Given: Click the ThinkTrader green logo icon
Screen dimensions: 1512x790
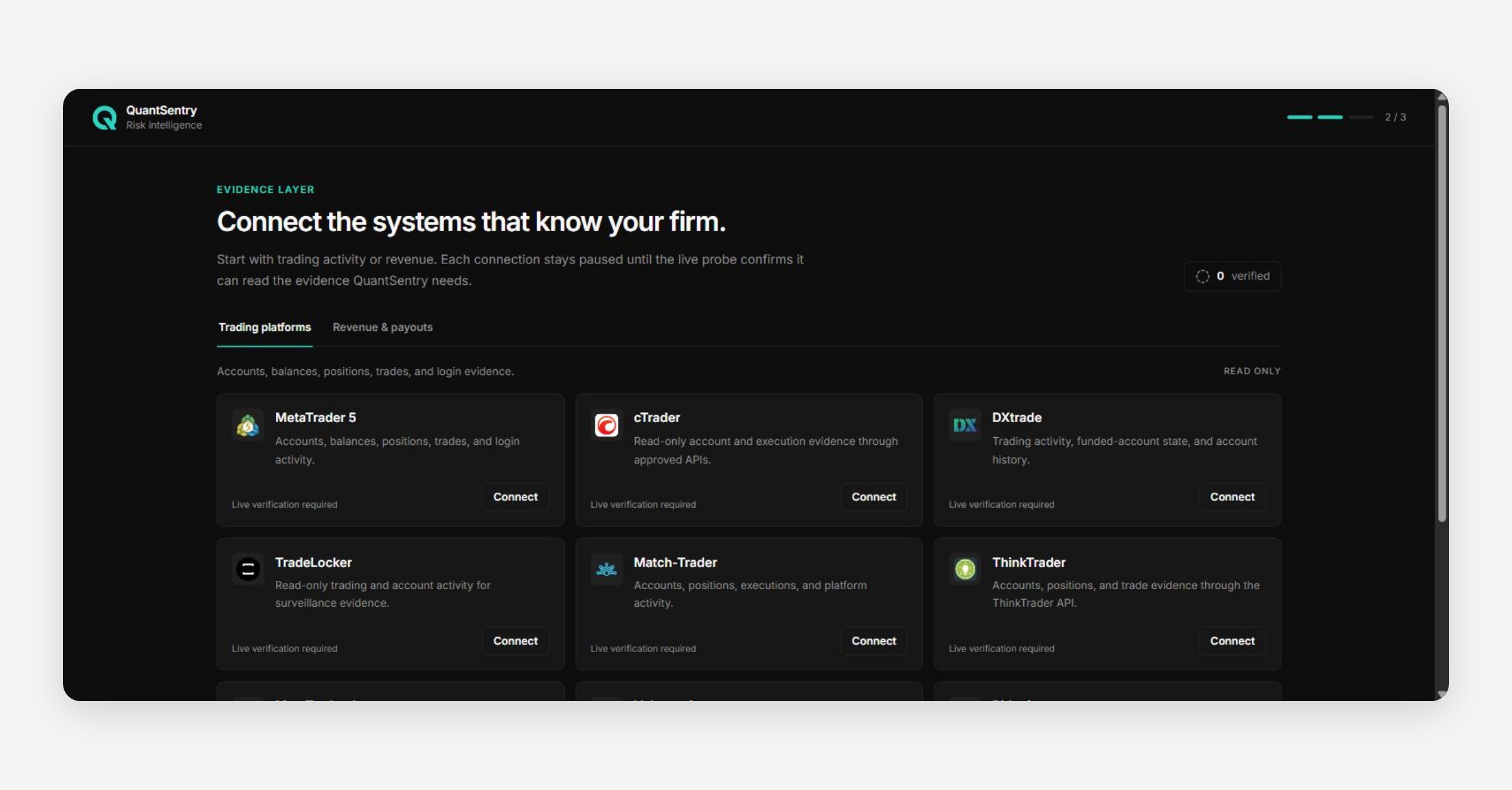Looking at the screenshot, I should (965, 570).
